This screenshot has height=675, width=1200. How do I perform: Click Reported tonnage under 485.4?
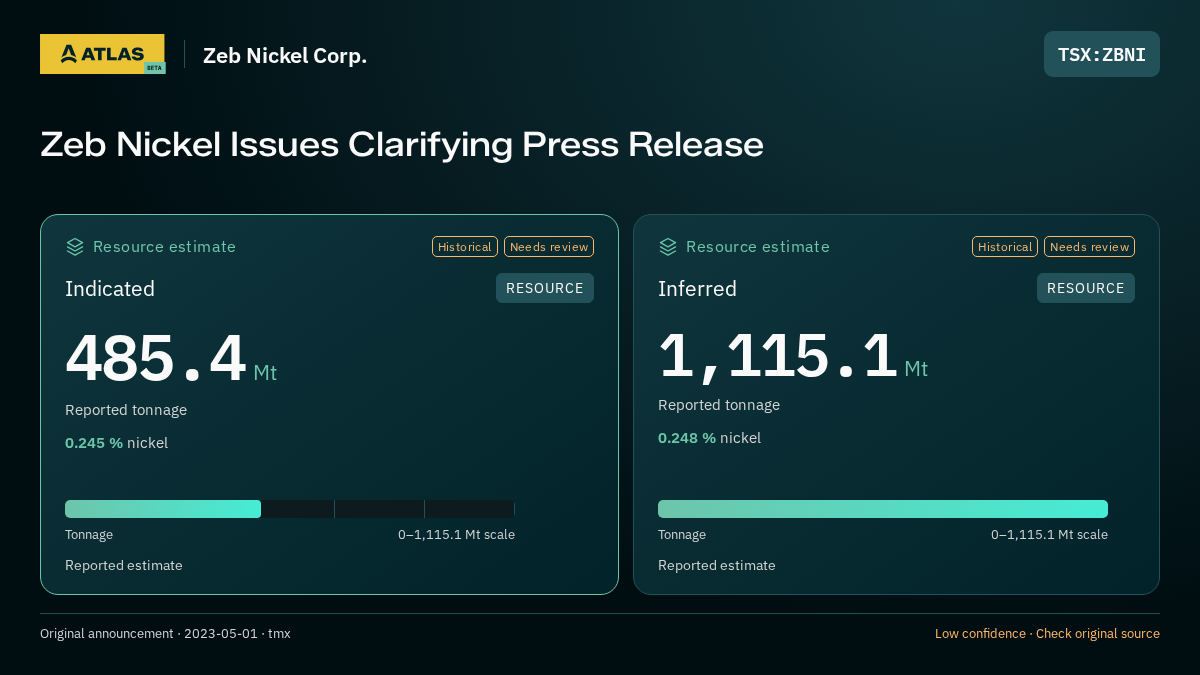pos(126,410)
